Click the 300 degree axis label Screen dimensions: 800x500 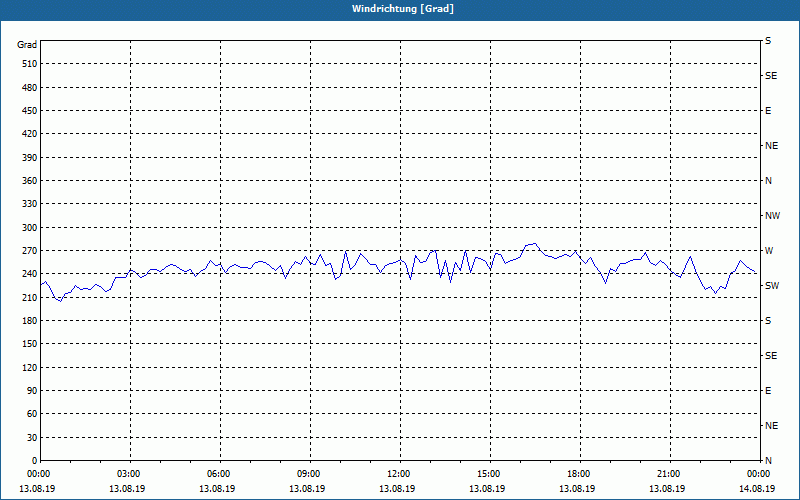point(30,228)
